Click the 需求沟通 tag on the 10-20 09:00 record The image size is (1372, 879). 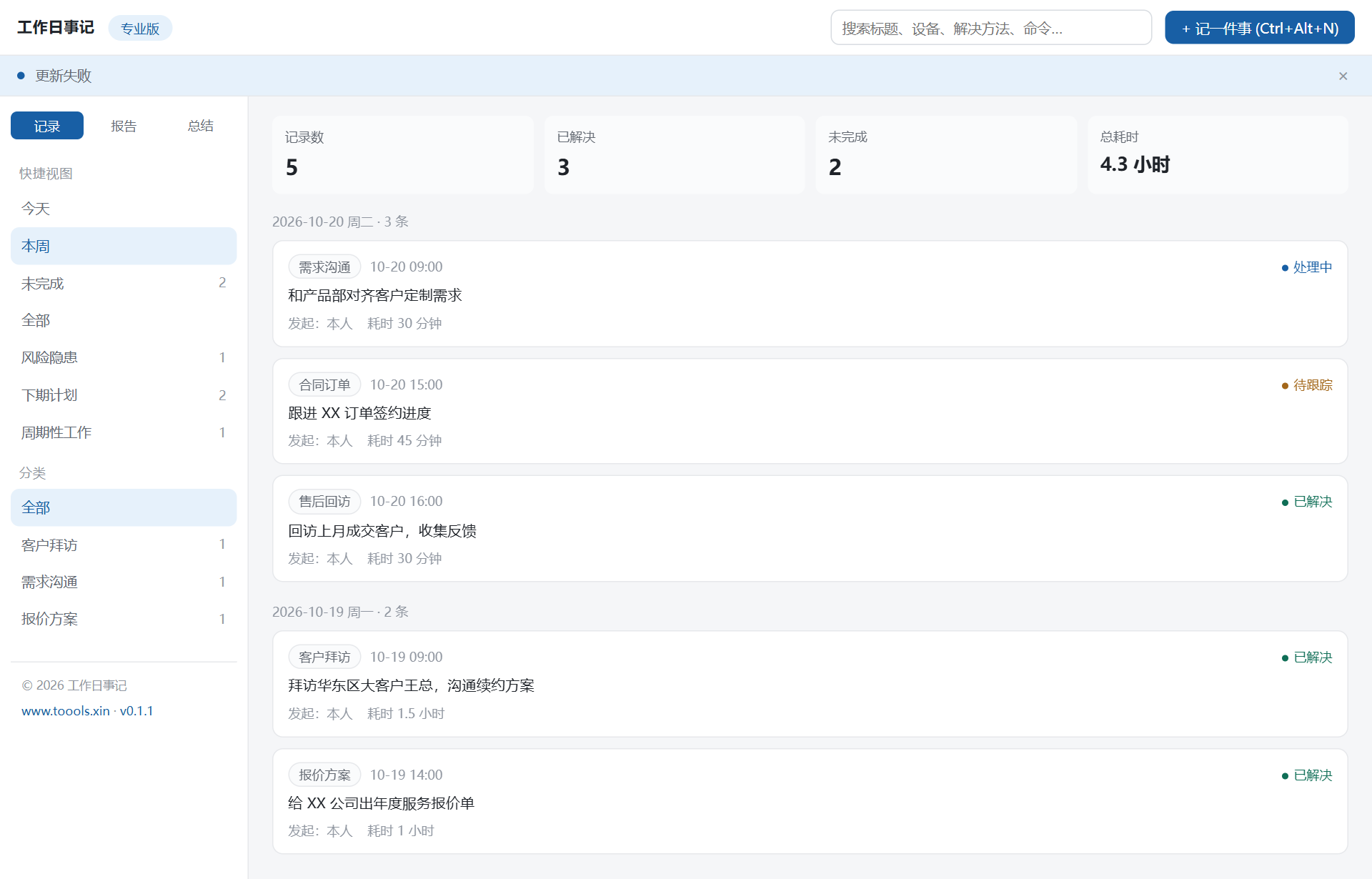324,267
